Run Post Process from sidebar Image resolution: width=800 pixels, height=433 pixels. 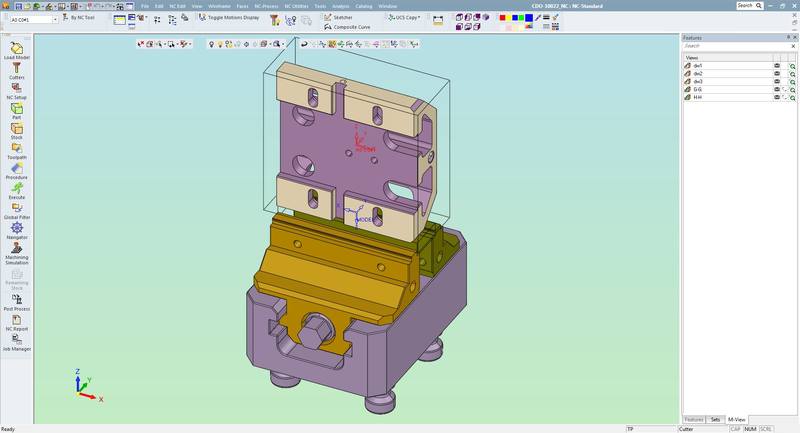[x=17, y=300]
